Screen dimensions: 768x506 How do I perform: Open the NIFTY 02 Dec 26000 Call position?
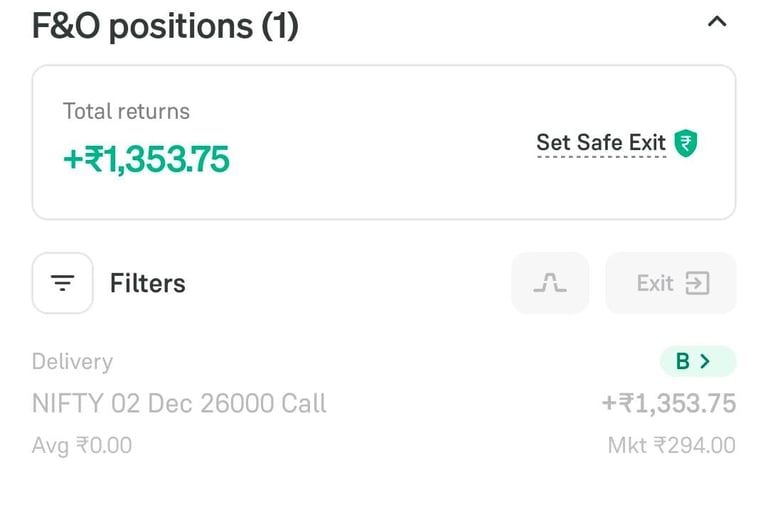pyautogui.click(x=179, y=403)
